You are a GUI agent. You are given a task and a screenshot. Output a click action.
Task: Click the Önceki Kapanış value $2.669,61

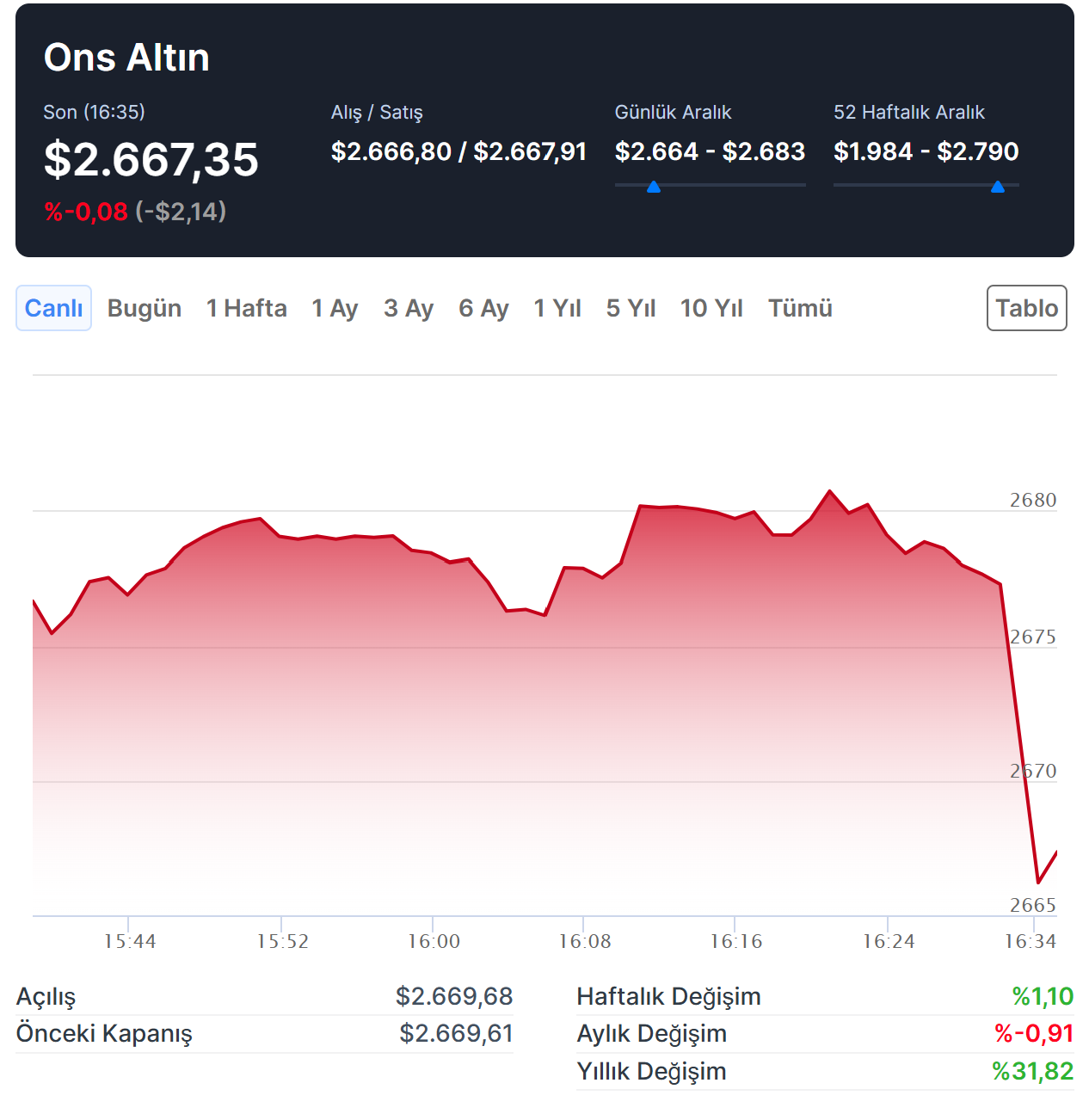click(x=456, y=1033)
